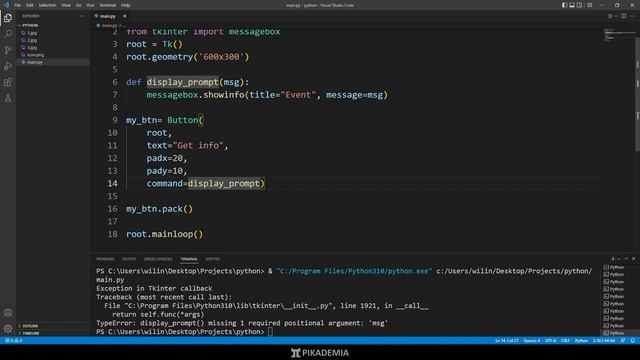Image resolution: width=640 pixels, height=360 pixels.
Task: Open the Help menu
Action: [126, 5]
